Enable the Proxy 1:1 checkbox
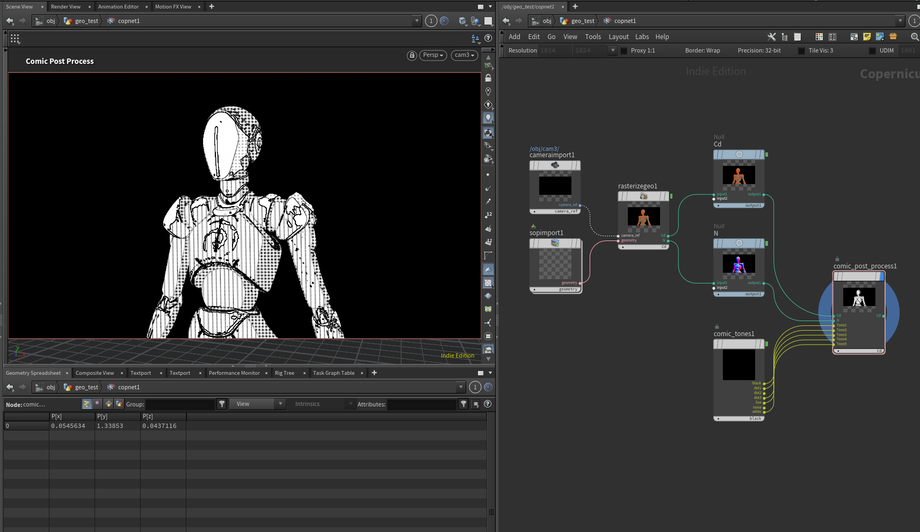Image resolution: width=920 pixels, height=532 pixels. pyautogui.click(x=624, y=50)
